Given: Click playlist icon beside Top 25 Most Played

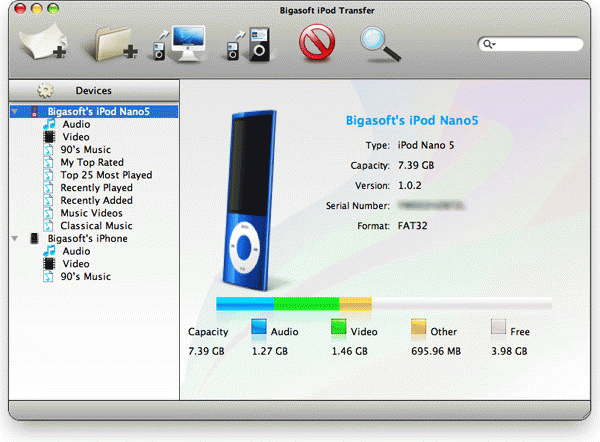Looking at the screenshot, I should coord(48,175).
